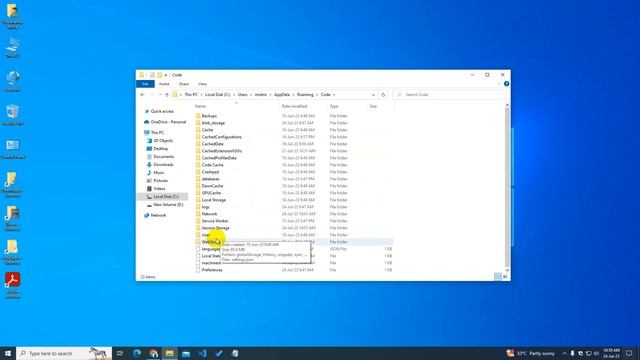
Task: Switch to the Large icons view layout icon
Action: coord(505,277)
